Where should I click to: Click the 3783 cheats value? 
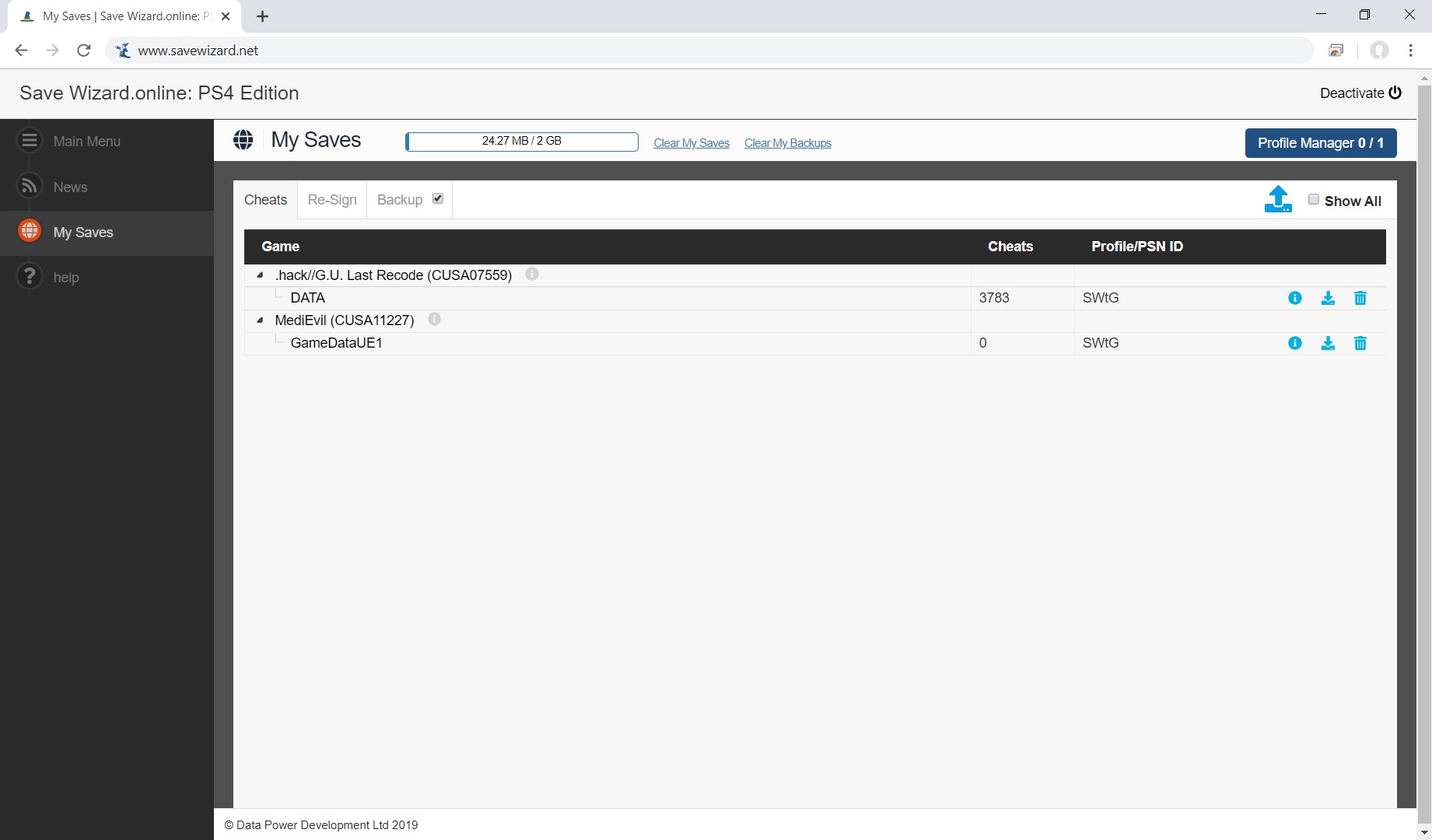pyautogui.click(x=994, y=298)
